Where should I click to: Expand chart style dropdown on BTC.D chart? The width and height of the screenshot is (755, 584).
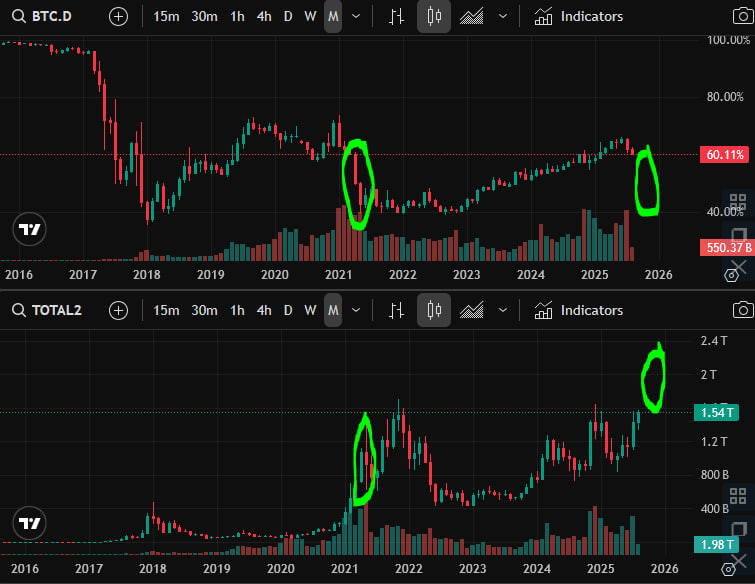[503, 16]
